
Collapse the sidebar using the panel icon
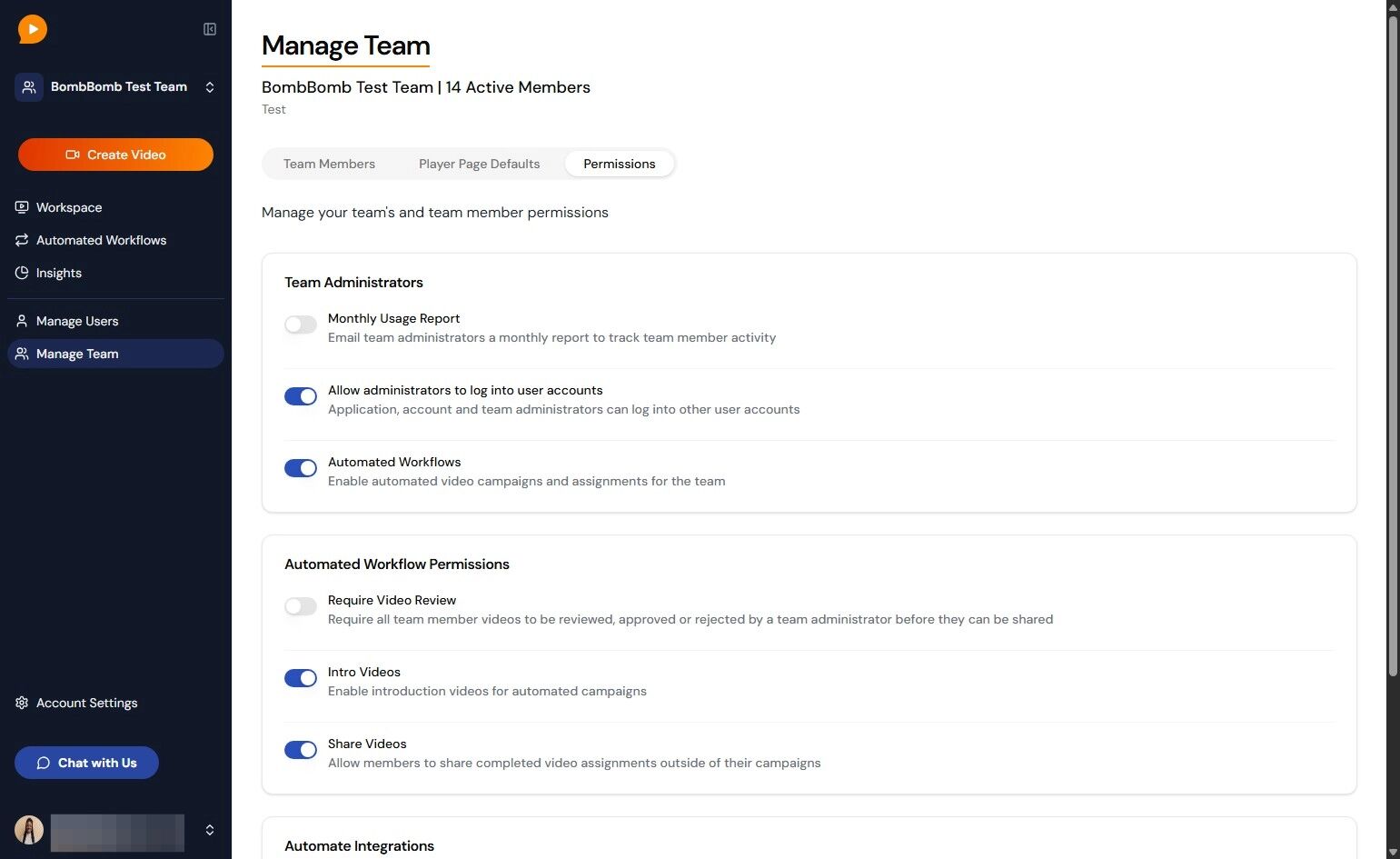click(x=210, y=29)
